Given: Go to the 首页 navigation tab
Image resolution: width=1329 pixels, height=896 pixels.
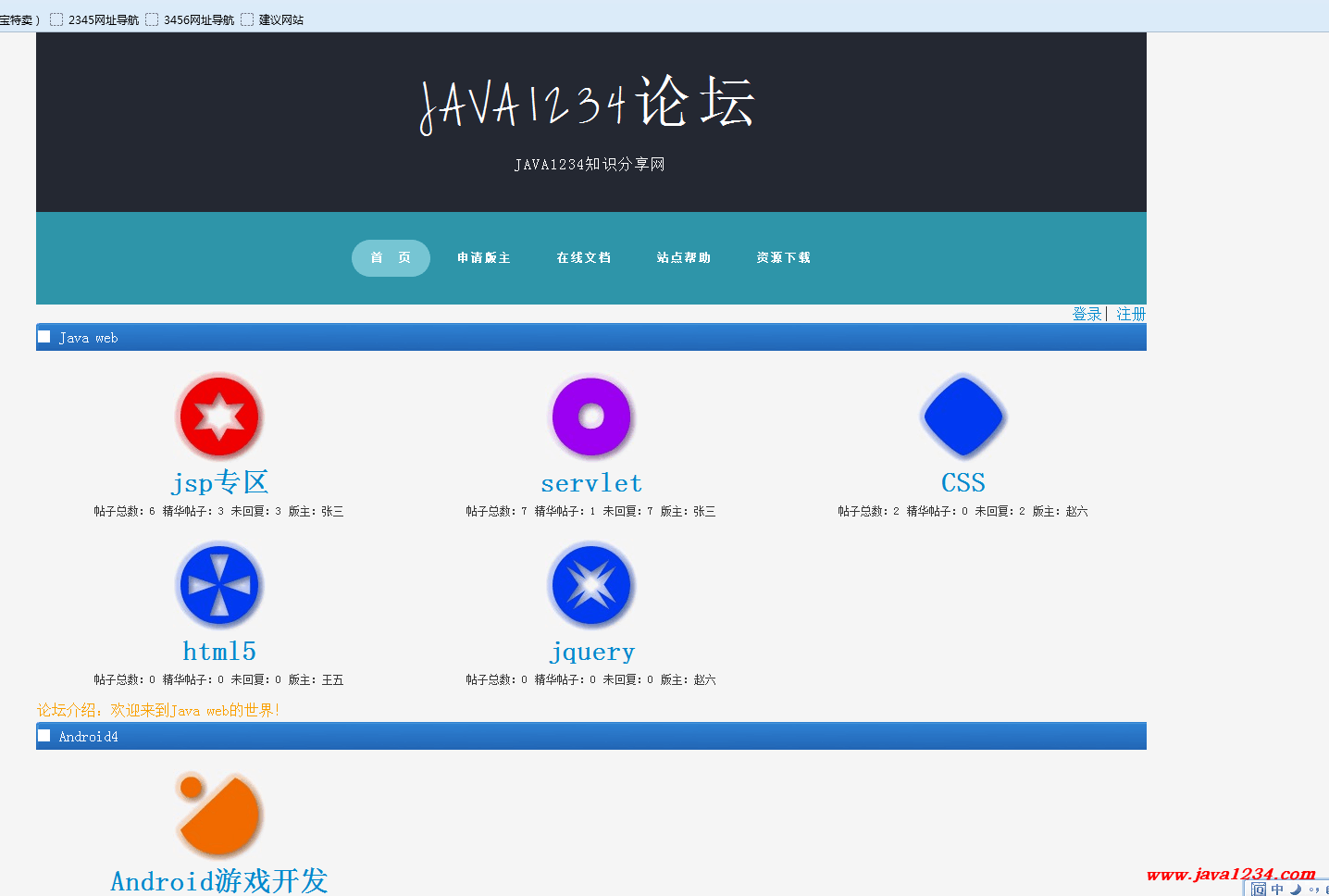Looking at the screenshot, I should (391, 258).
